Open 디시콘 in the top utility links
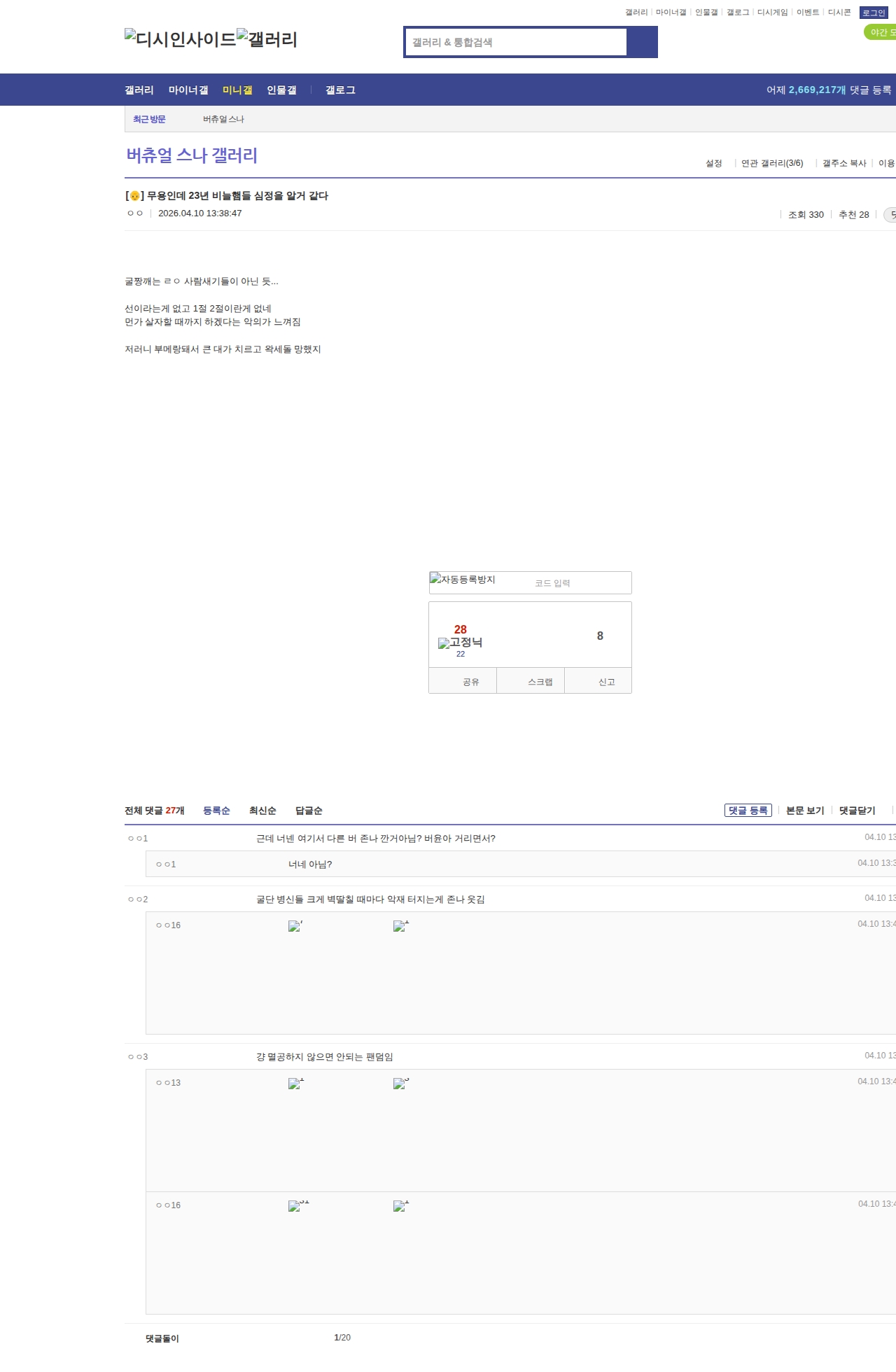896x1372 pixels. [839, 13]
